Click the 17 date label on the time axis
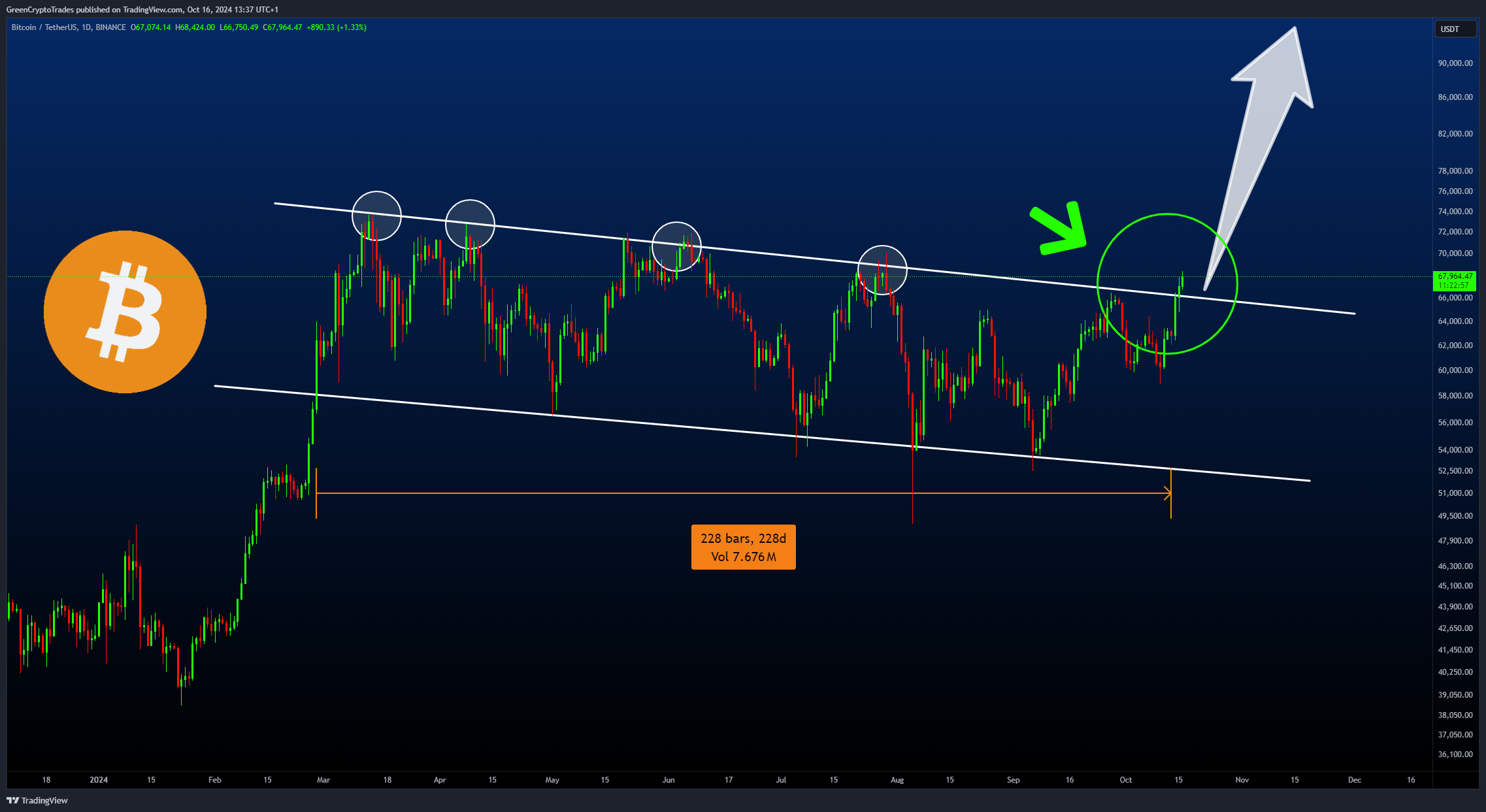The height and width of the screenshot is (812, 1486). click(x=729, y=780)
